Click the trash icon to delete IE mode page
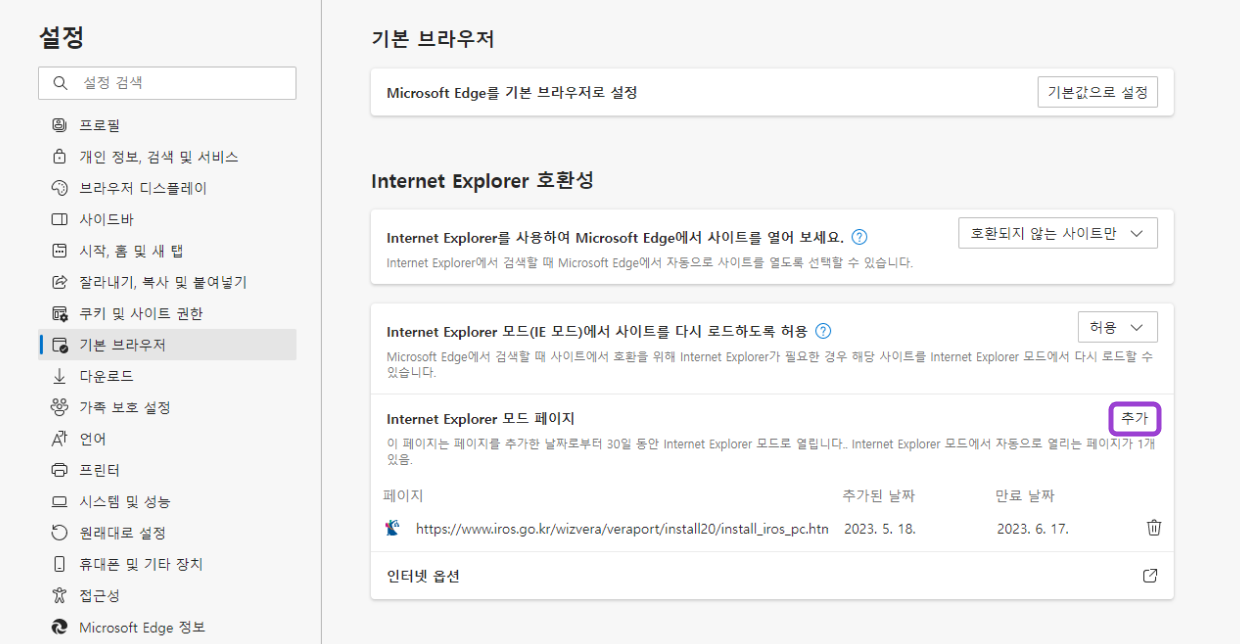The image size is (1240, 644). tap(1153, 527)
